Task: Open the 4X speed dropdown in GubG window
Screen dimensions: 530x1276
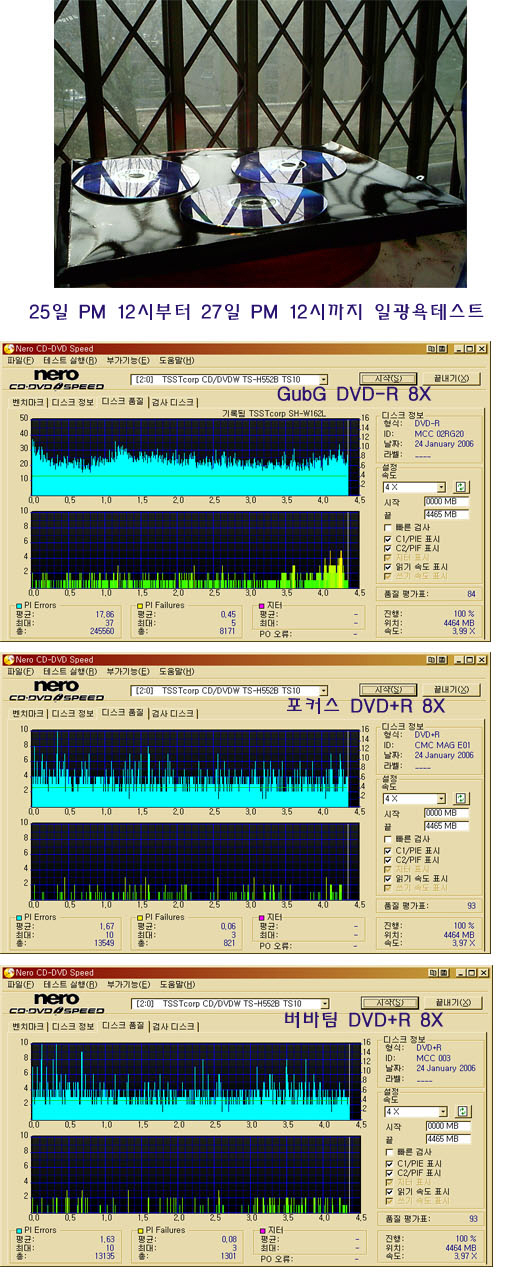Action: tap(441, 487)
